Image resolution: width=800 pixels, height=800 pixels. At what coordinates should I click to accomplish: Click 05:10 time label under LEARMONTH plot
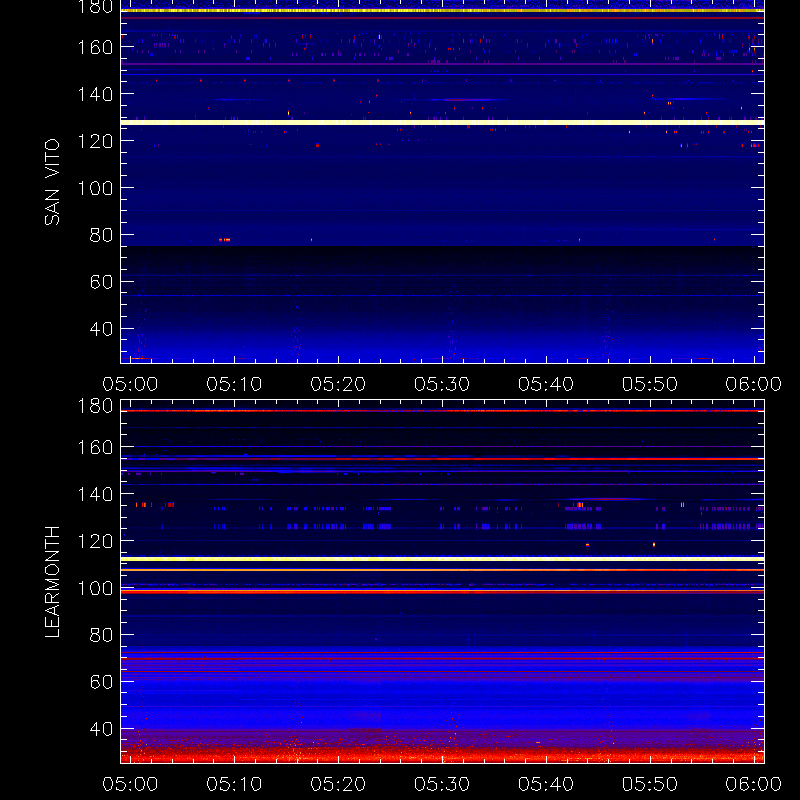pos(234,784)
